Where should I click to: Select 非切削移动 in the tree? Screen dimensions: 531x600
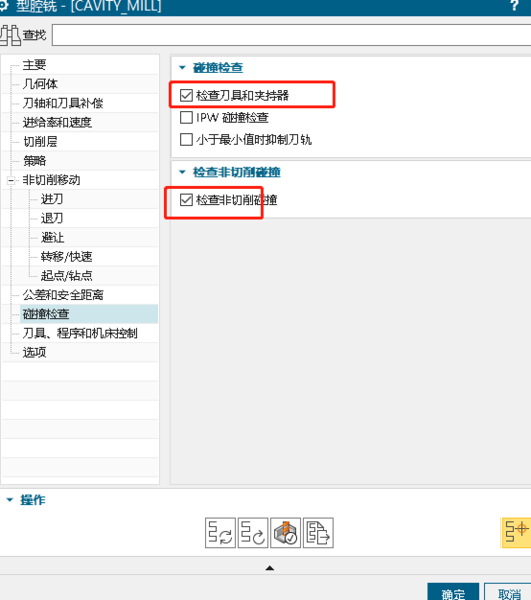(x=51, y=180)
